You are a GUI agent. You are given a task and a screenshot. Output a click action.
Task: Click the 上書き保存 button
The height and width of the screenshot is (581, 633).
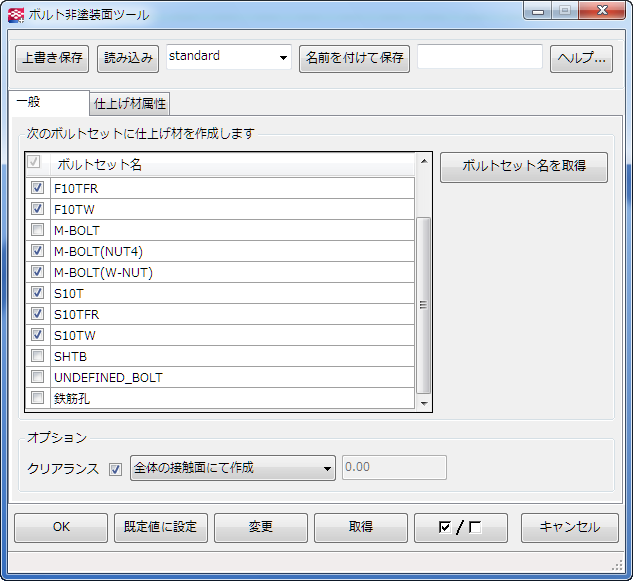click(x=52, y=59)
